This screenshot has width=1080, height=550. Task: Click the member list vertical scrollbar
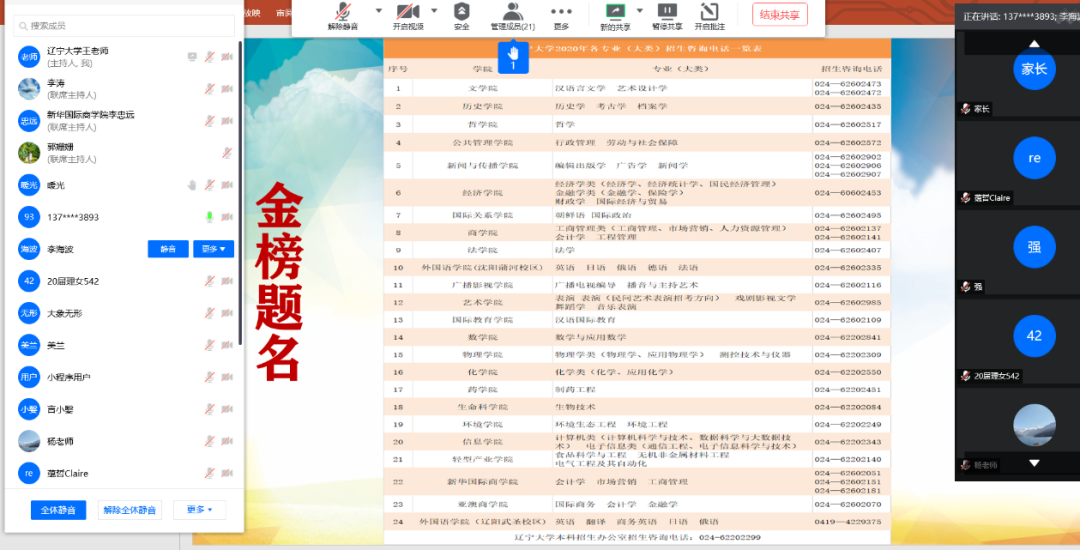(240, 200)
